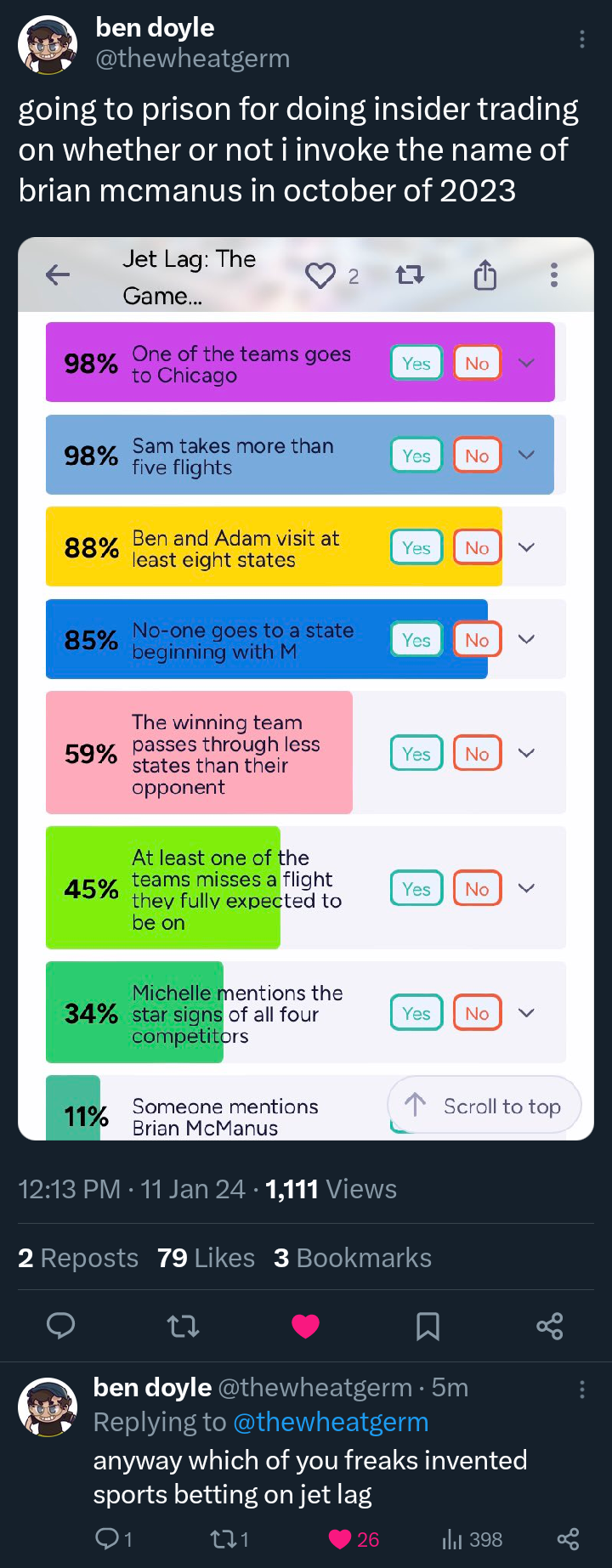Open the @thewheatgerm mention link in reply

click(x=331, y=1422)
